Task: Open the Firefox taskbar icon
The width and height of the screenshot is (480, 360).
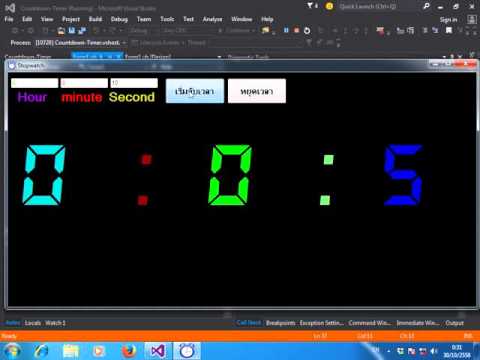Action: pyautogui.click(x=129, y=351)
